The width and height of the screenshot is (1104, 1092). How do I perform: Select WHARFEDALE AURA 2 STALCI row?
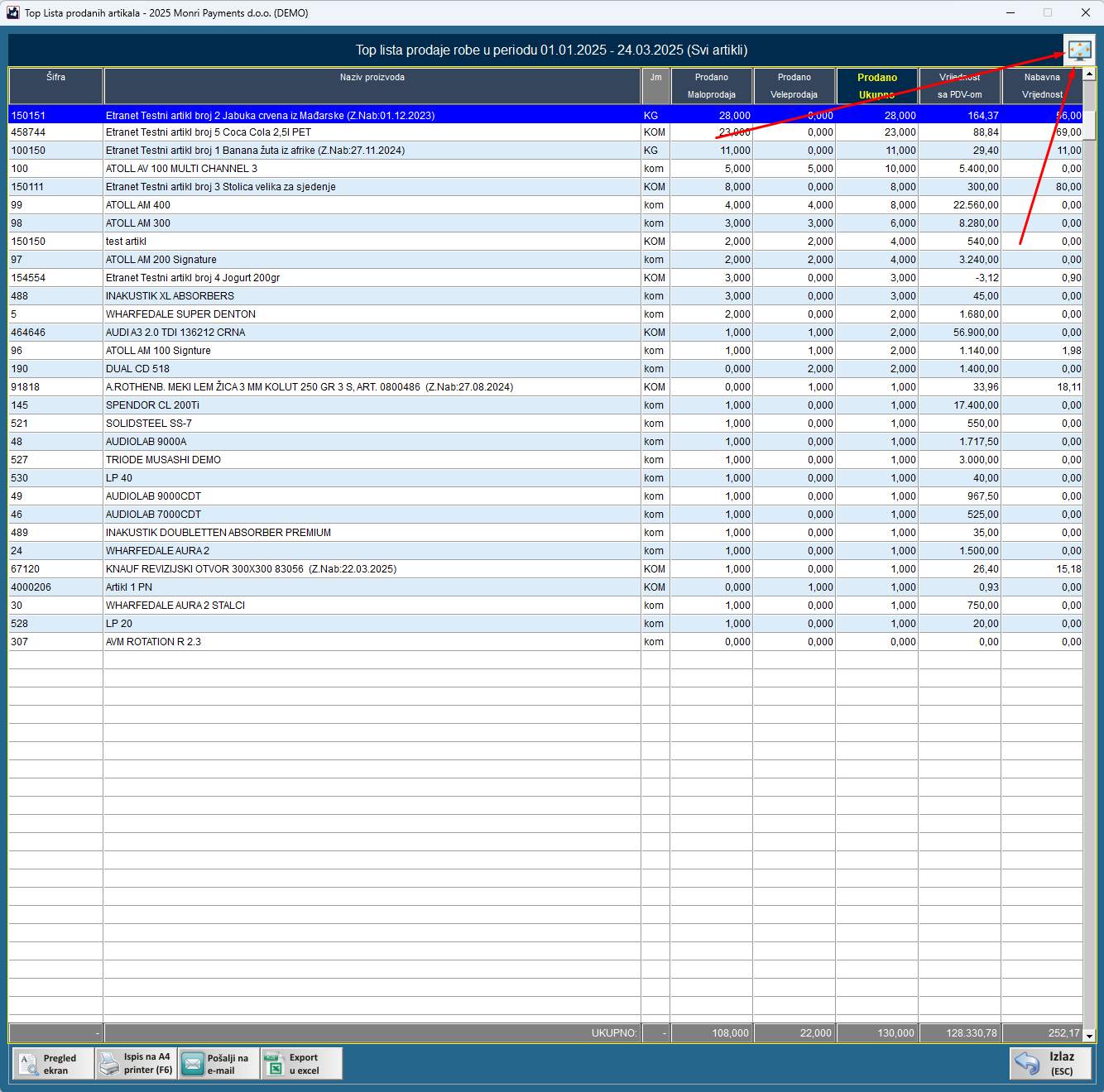point(545,606)
